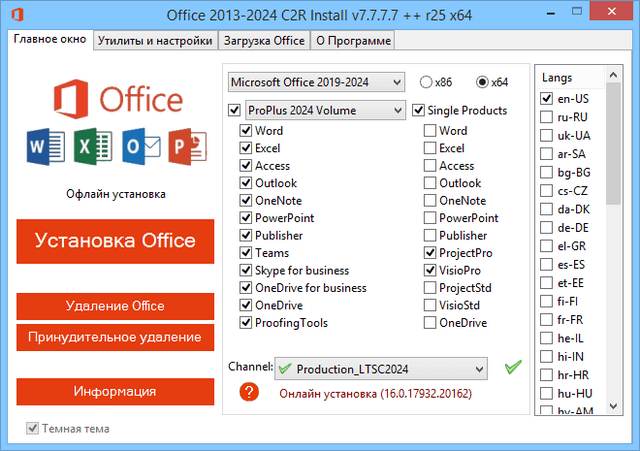Open the Microsoft Office 2019-2024 version dropdown
This screenshot has width=640, height=451.
pos(316,81)
